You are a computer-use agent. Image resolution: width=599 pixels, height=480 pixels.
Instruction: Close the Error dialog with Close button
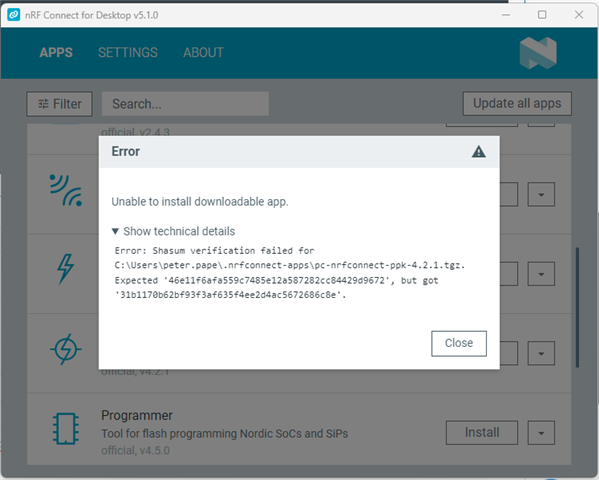coord(459,343)
